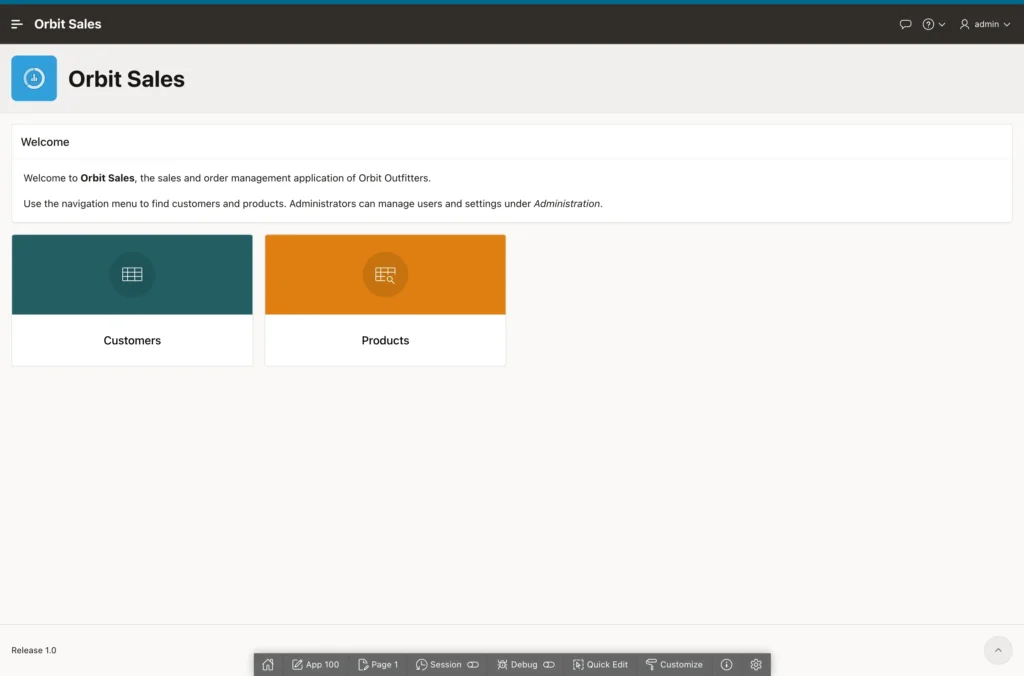Click the Welcome region heading
Viewport: 1024px width, 676px height.
tap(45, 142)
